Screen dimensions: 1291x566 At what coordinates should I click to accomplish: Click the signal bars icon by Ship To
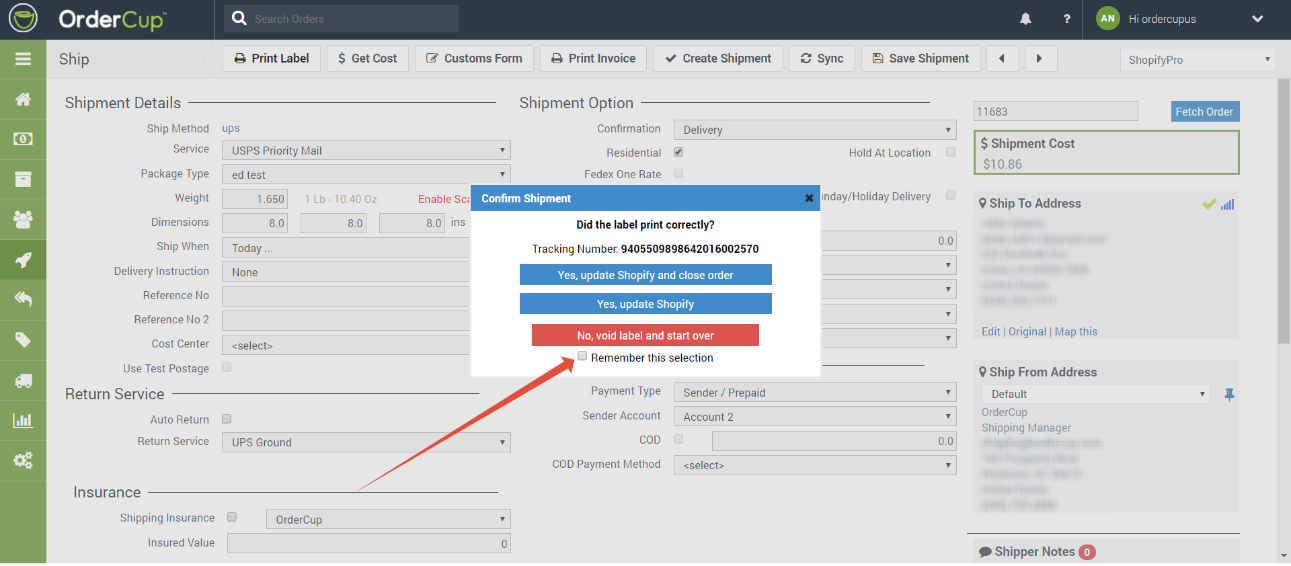click(x=1228, y=204)
